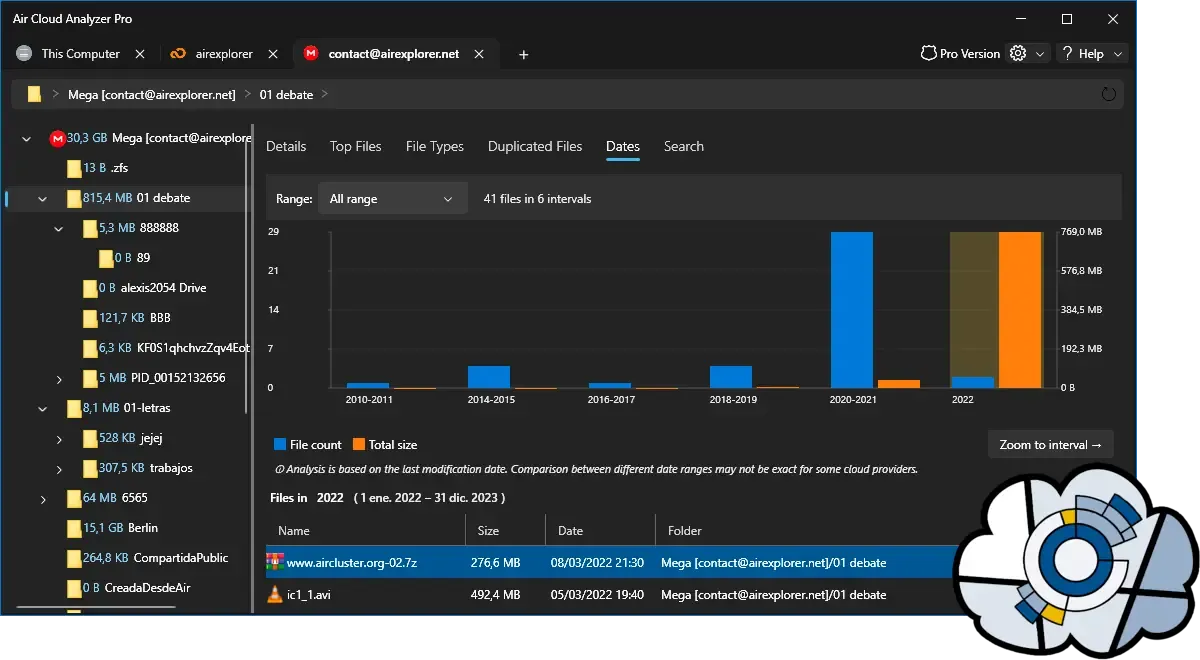The image size is (1200, 660).
Task: Click the folder icon of trabajos
Action: point(90,468)
